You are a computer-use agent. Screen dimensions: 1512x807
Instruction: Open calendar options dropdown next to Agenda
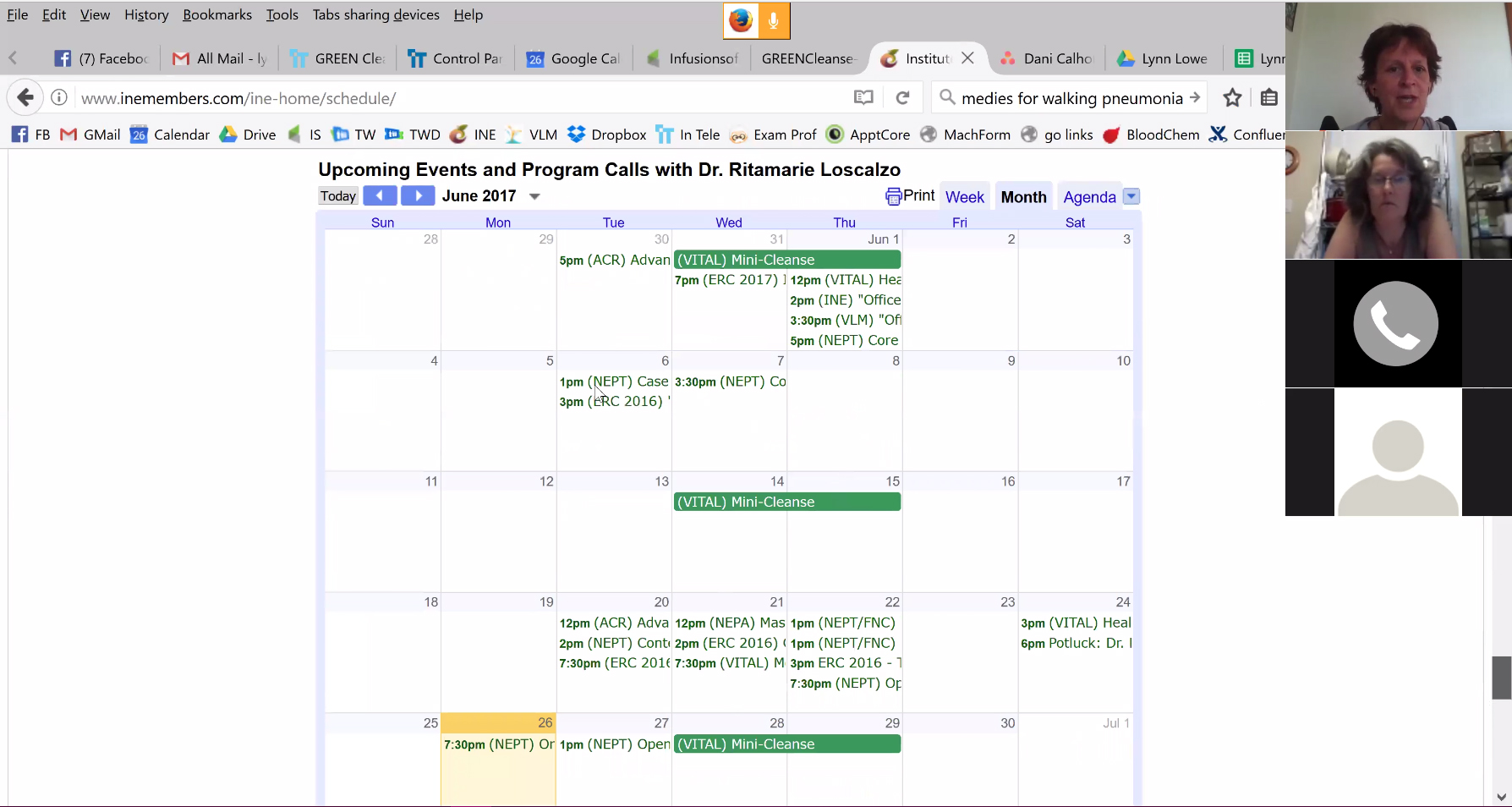pos(1131,196)
